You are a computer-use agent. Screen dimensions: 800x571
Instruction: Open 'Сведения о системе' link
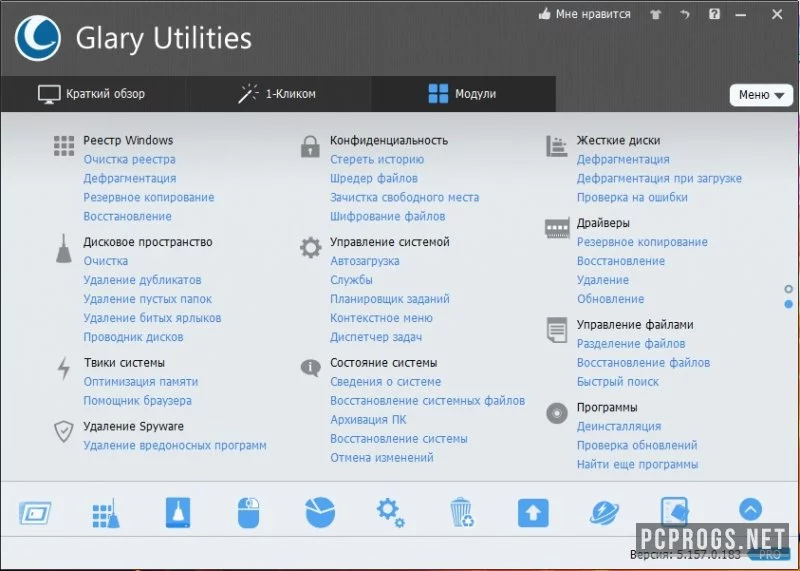386,382
